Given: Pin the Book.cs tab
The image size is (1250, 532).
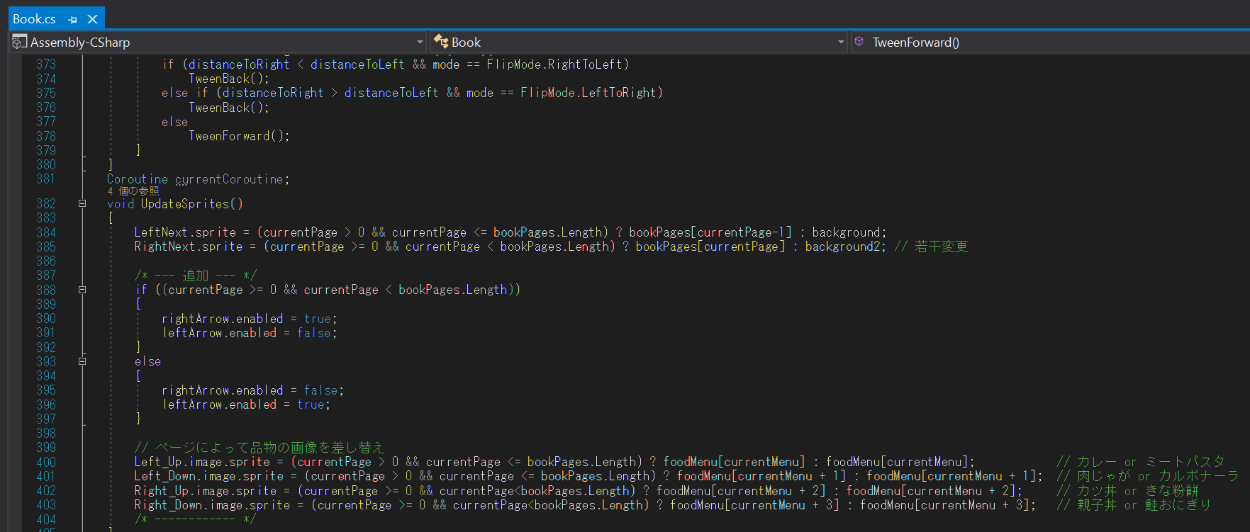Looking at the screenshot, I should (x=73, y=19).
